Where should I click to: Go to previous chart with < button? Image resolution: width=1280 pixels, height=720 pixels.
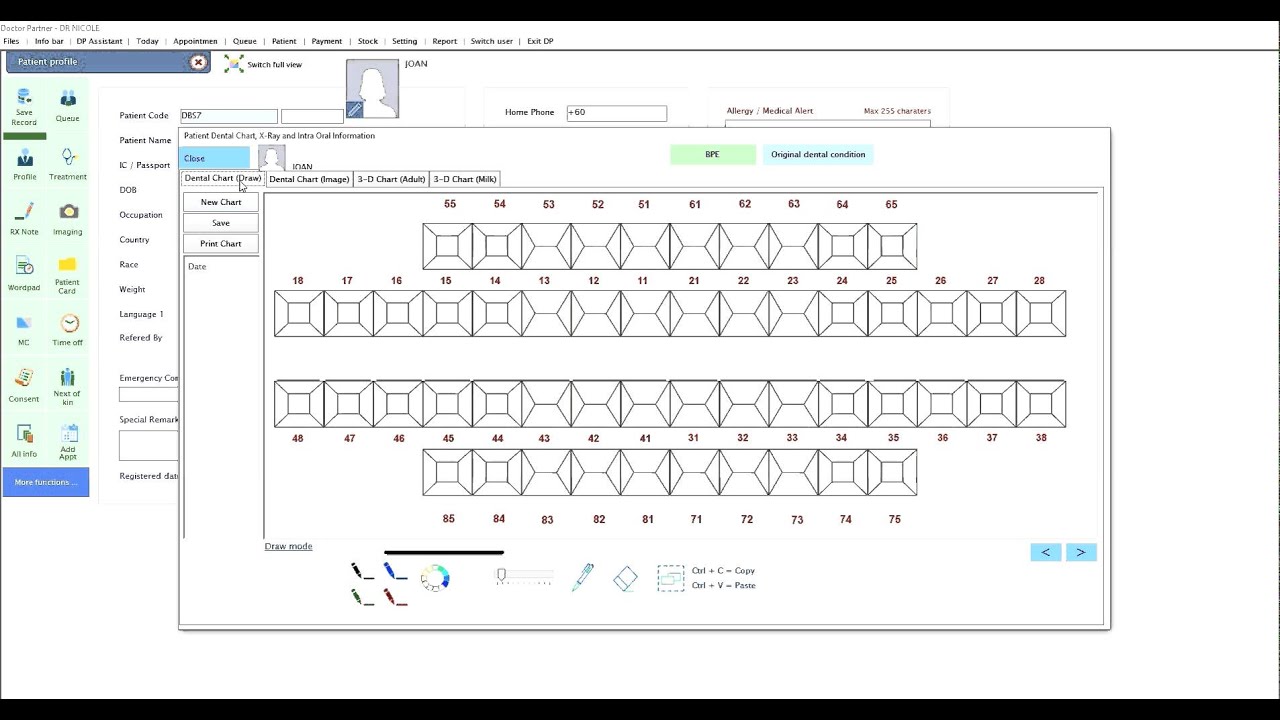click(x=1046, y=552)
